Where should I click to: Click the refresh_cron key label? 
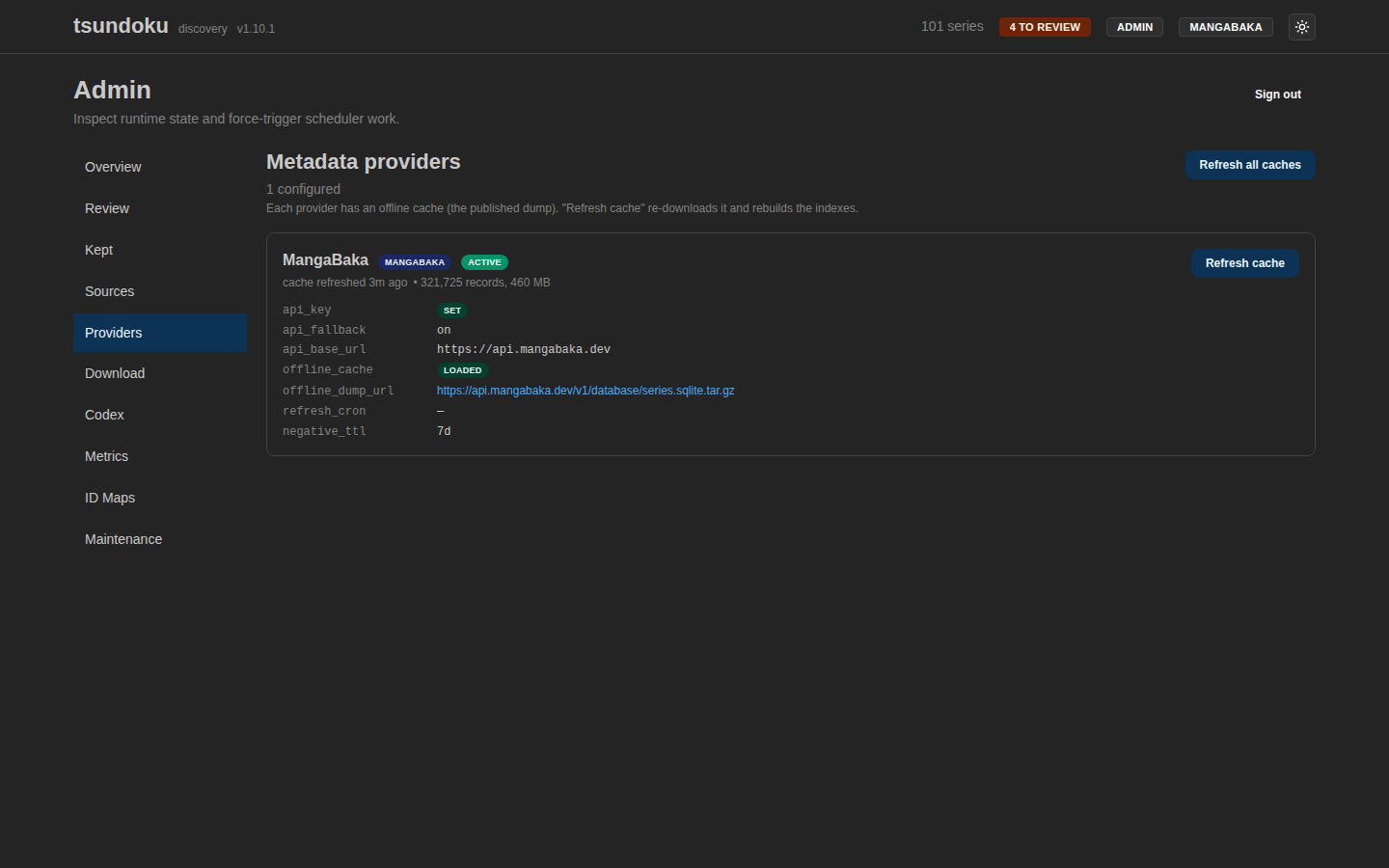(324, 411)
